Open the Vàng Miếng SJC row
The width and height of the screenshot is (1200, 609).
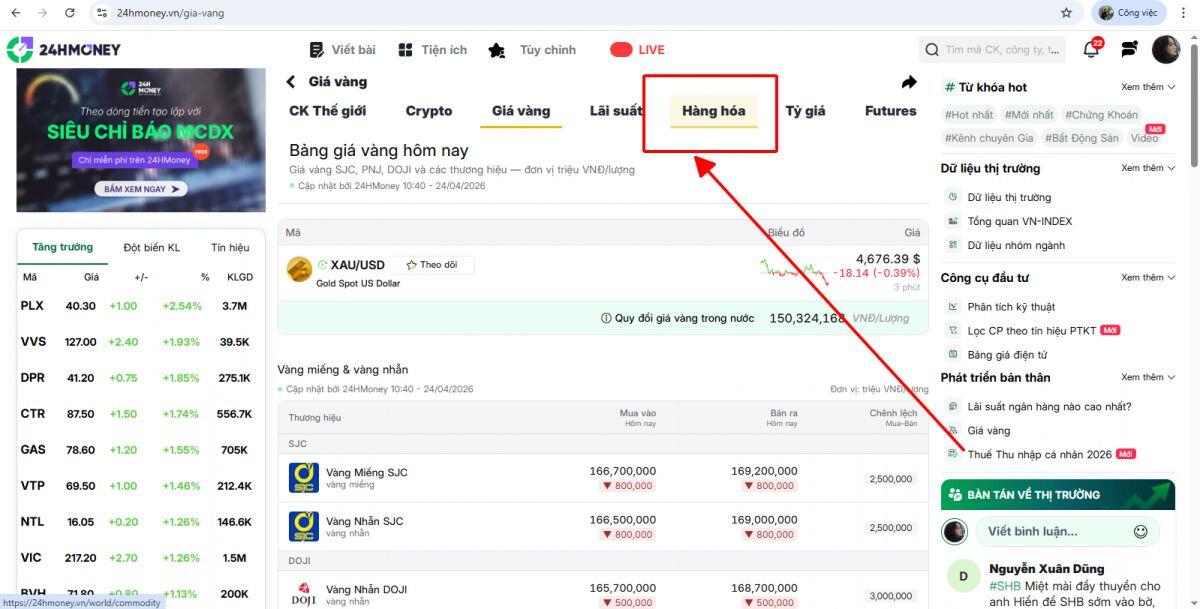click(x=603, y=478)
